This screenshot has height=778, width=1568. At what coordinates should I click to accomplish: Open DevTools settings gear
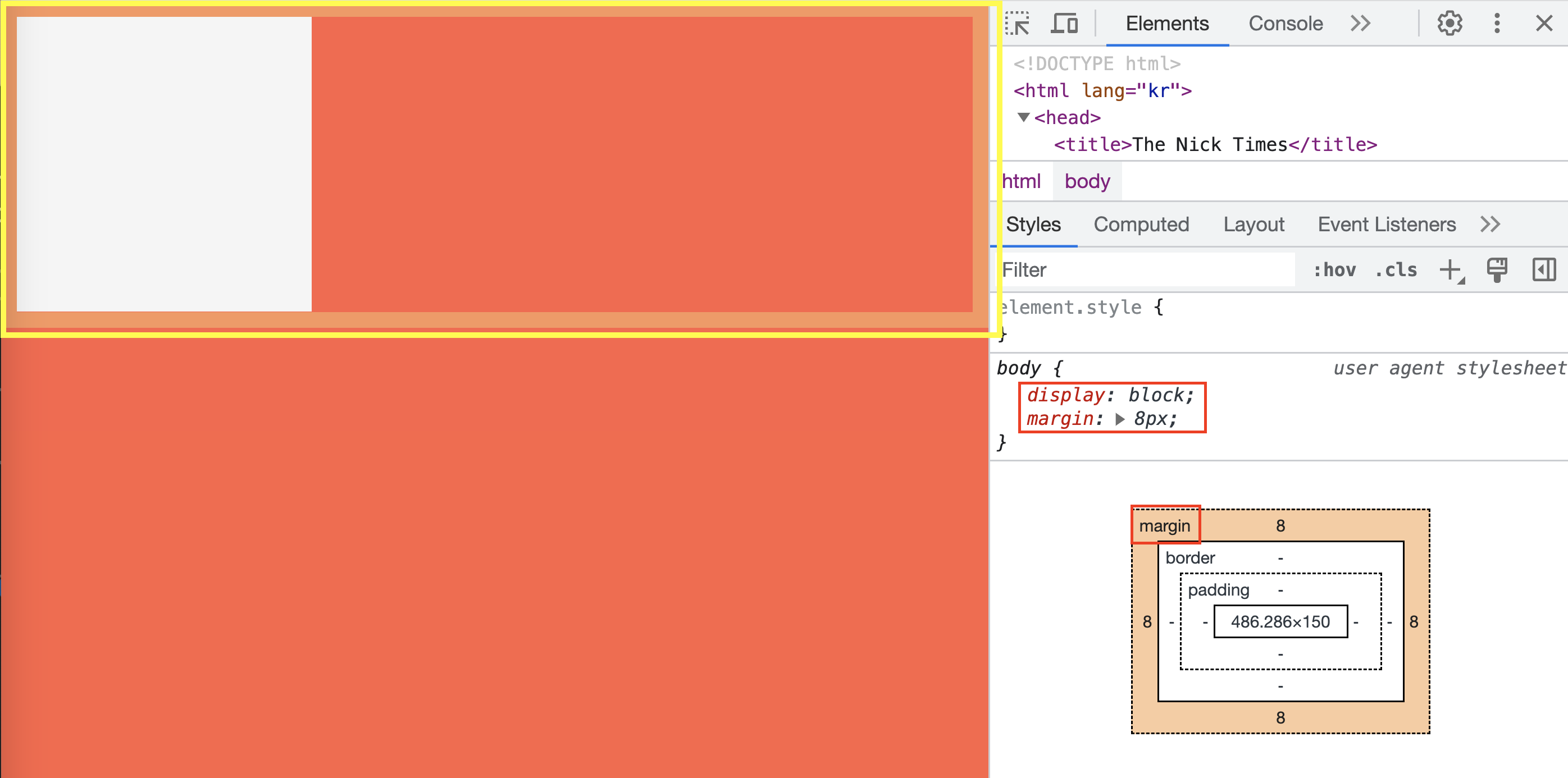pyautogui.click(x=1450, y=24)
